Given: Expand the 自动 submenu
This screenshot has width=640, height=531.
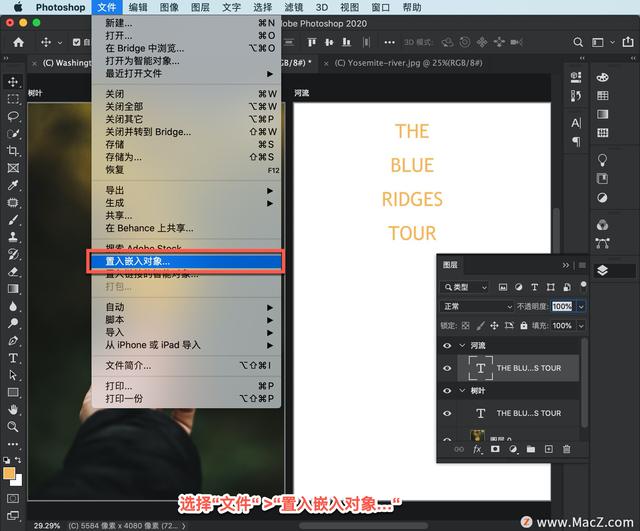Looking at the screenshot, I should pos(187,307).
